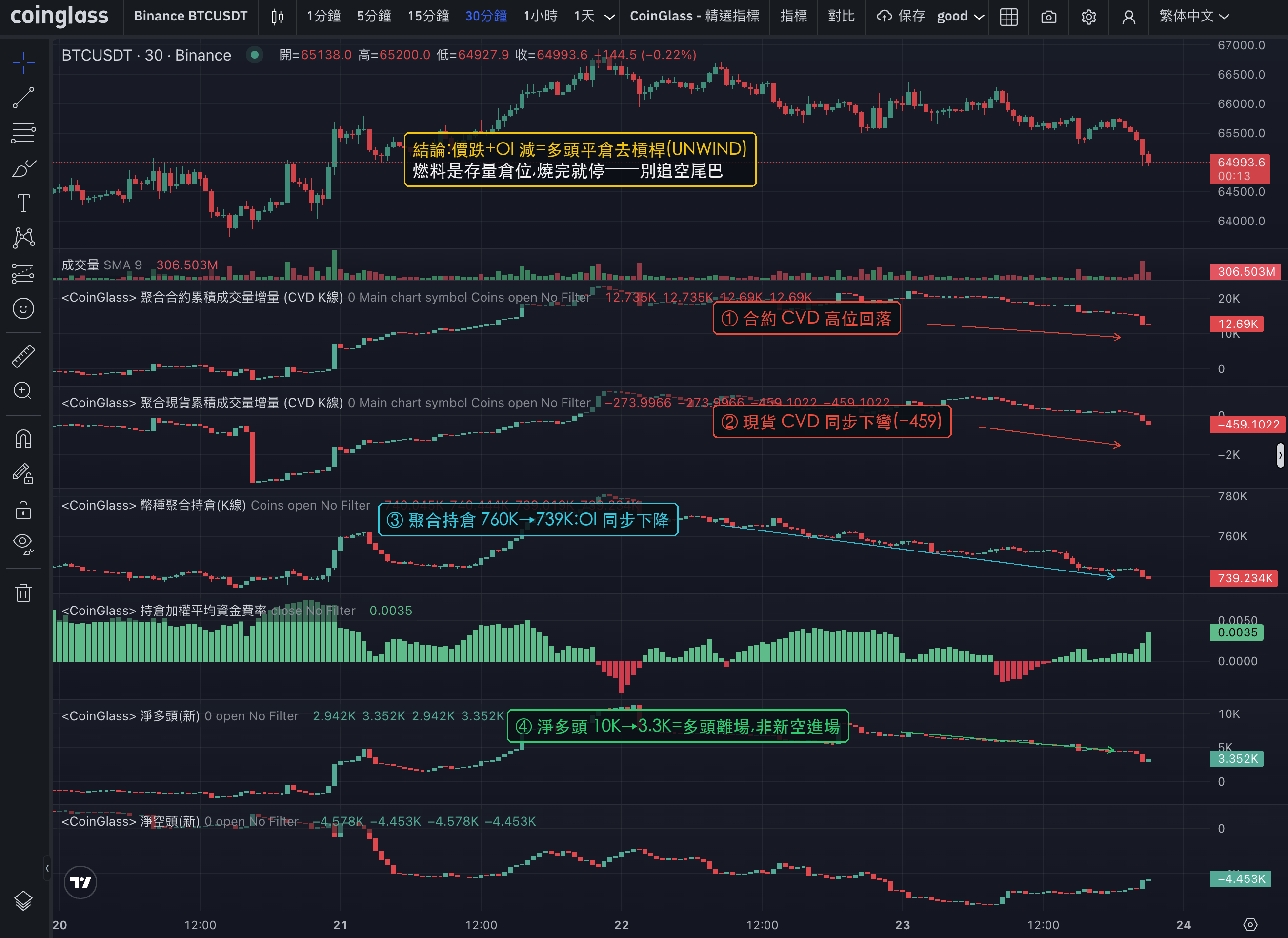Open chart settings gear in top bar
Screen dimensions: 1288x938
click(1088, 17)
